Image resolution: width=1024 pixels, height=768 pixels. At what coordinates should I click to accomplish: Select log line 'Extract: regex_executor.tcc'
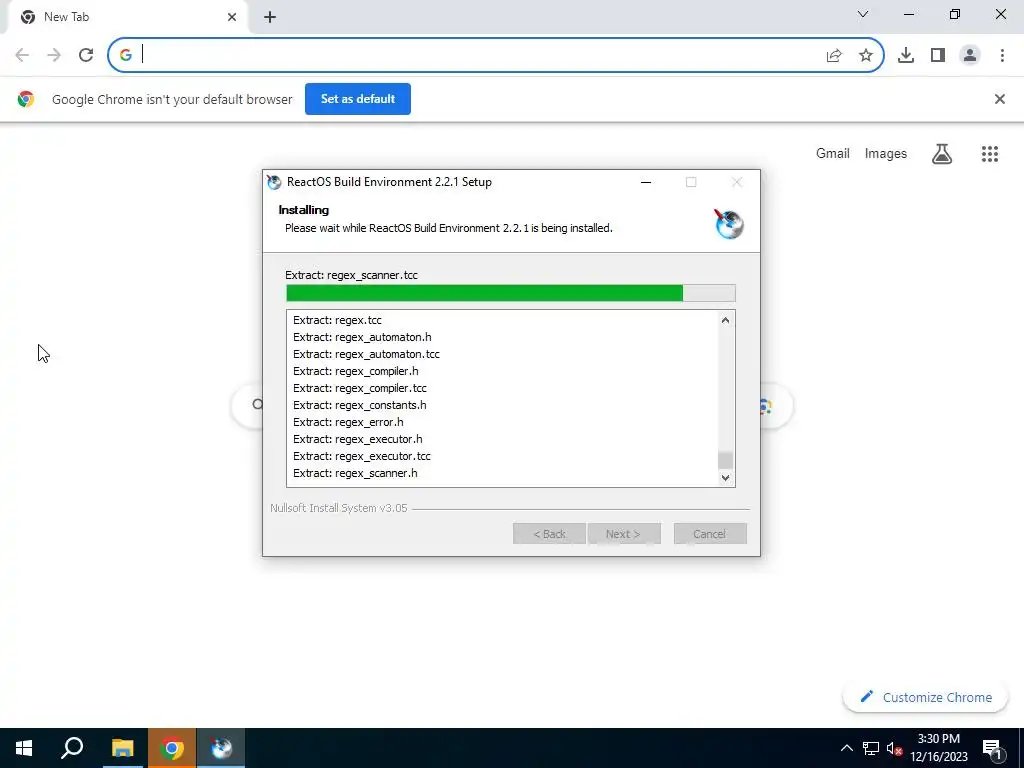(362, 456)
